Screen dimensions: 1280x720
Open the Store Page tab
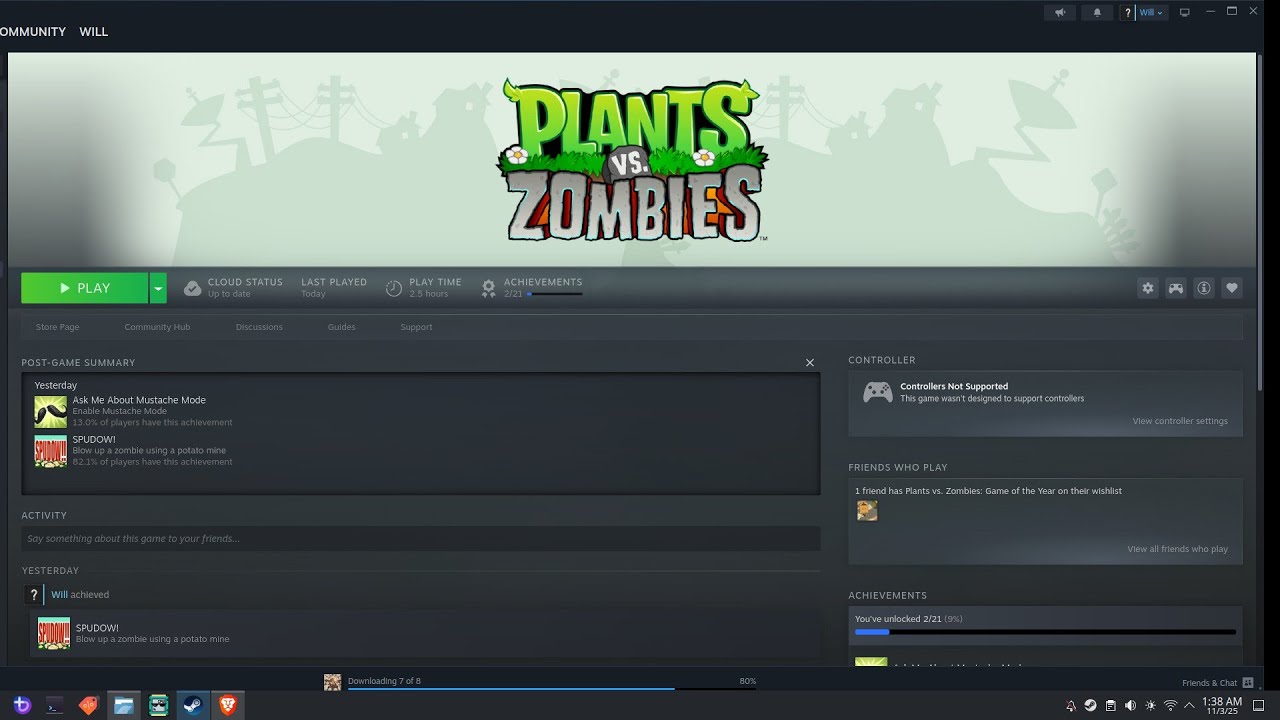(x=57, y=327)
